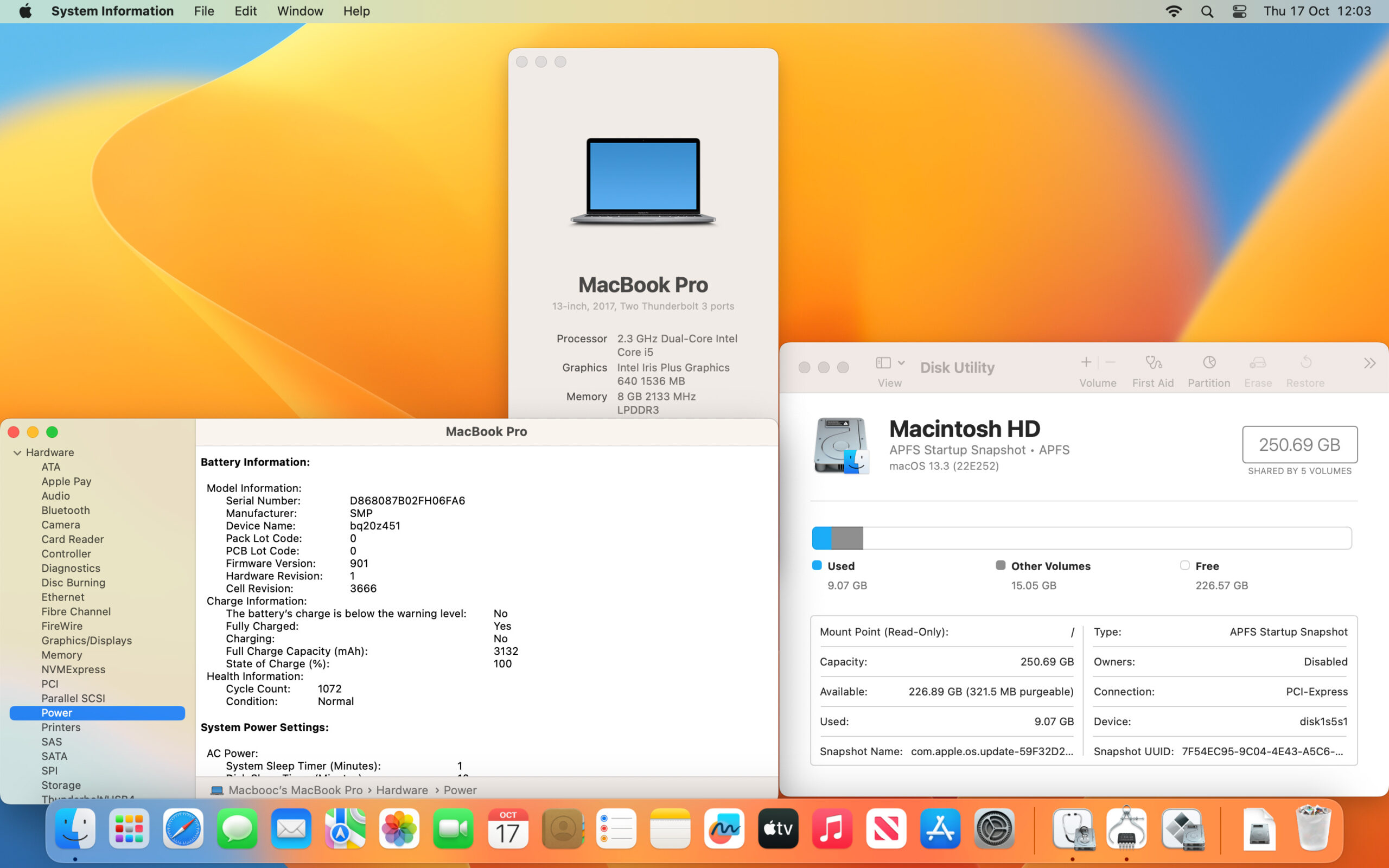Select NVMExpress in sidebar
Image resolution: width=1389 pixels, height=868 pixels.
coord(73,669)
